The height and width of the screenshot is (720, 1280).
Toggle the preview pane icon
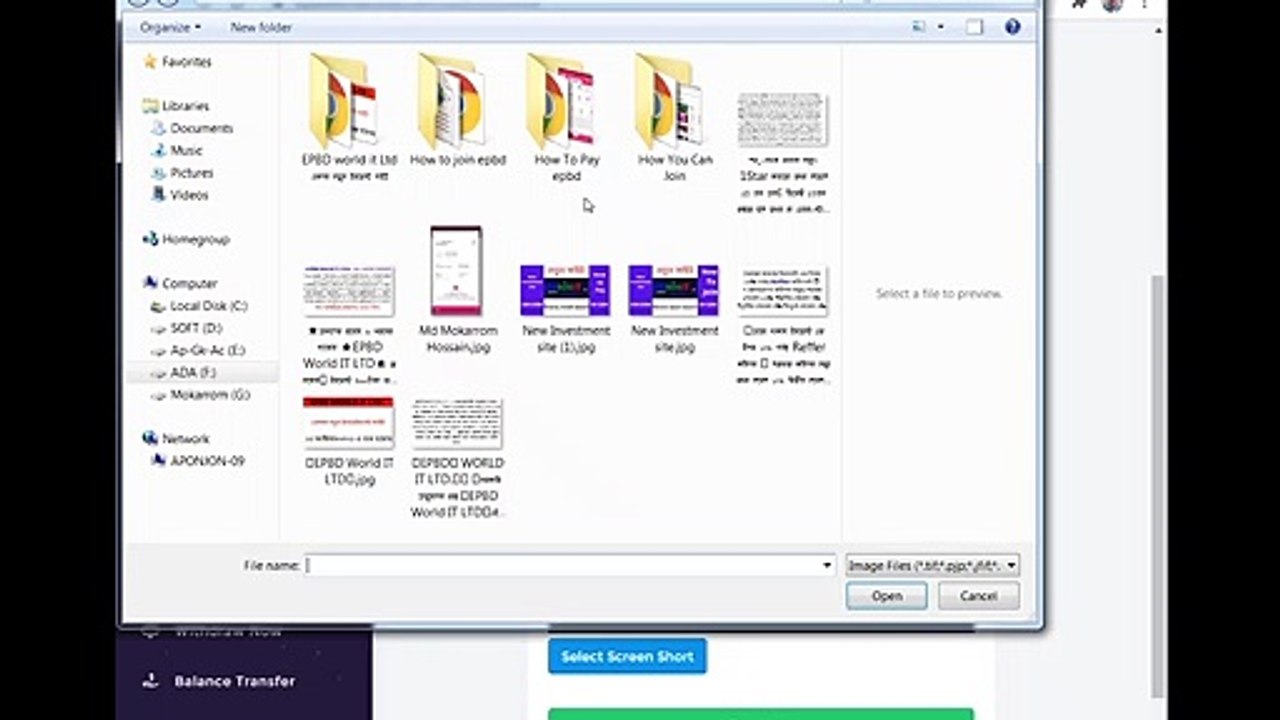(974, 28)
